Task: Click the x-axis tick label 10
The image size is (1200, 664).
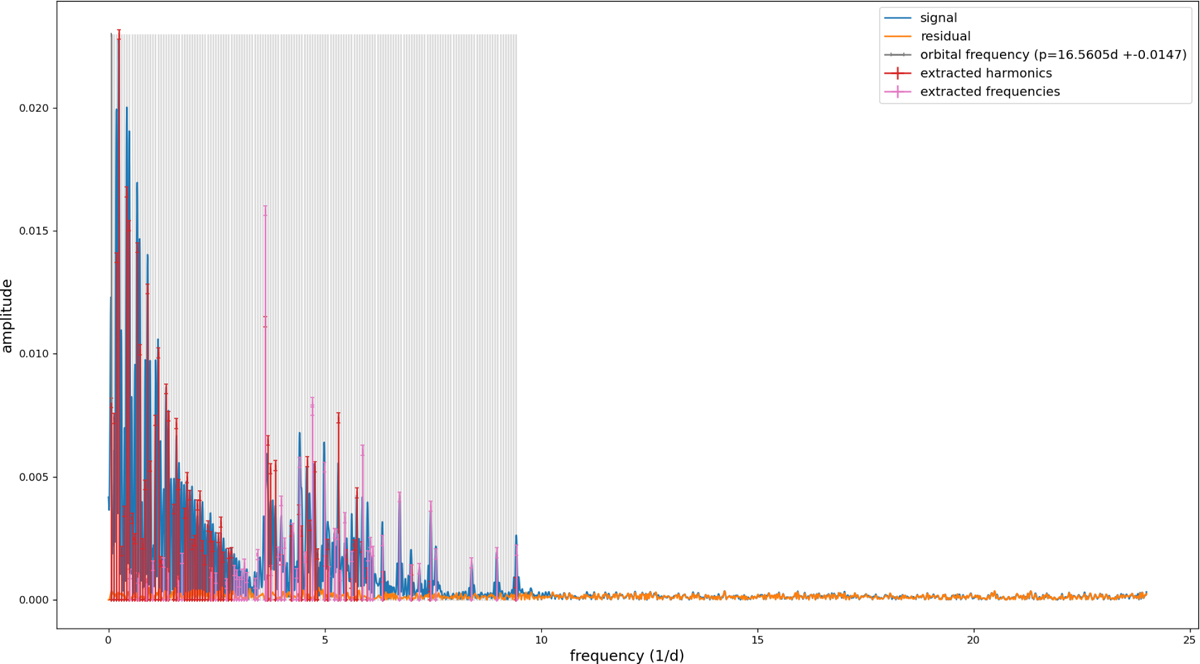Action: point(541,638)
